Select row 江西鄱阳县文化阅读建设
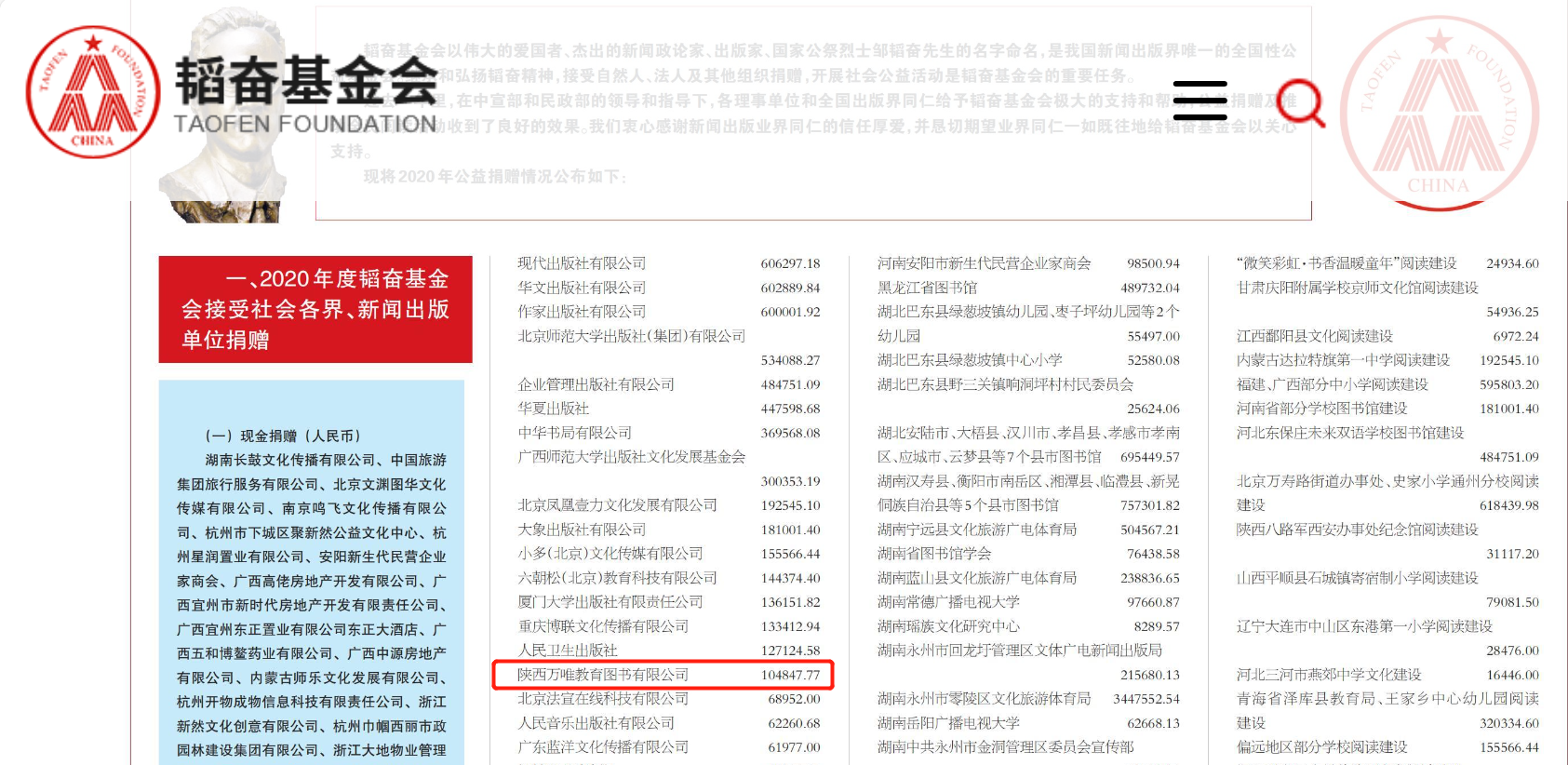The image size is (1568, 765). [x=1387, y=336]
